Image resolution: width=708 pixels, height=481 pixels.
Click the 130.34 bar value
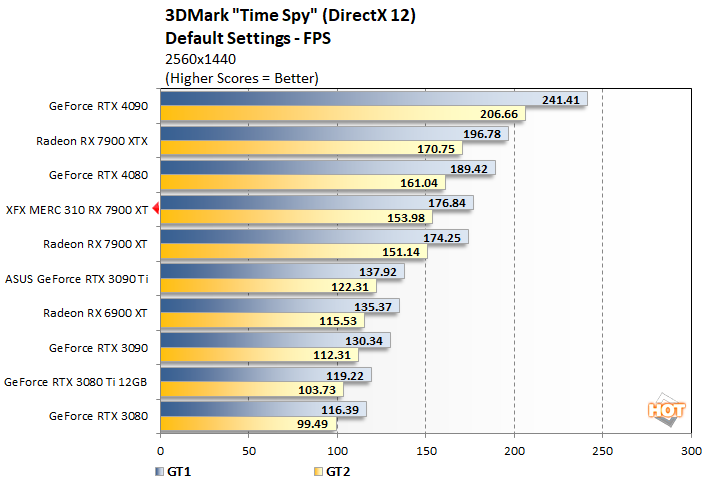coord(364,341)
